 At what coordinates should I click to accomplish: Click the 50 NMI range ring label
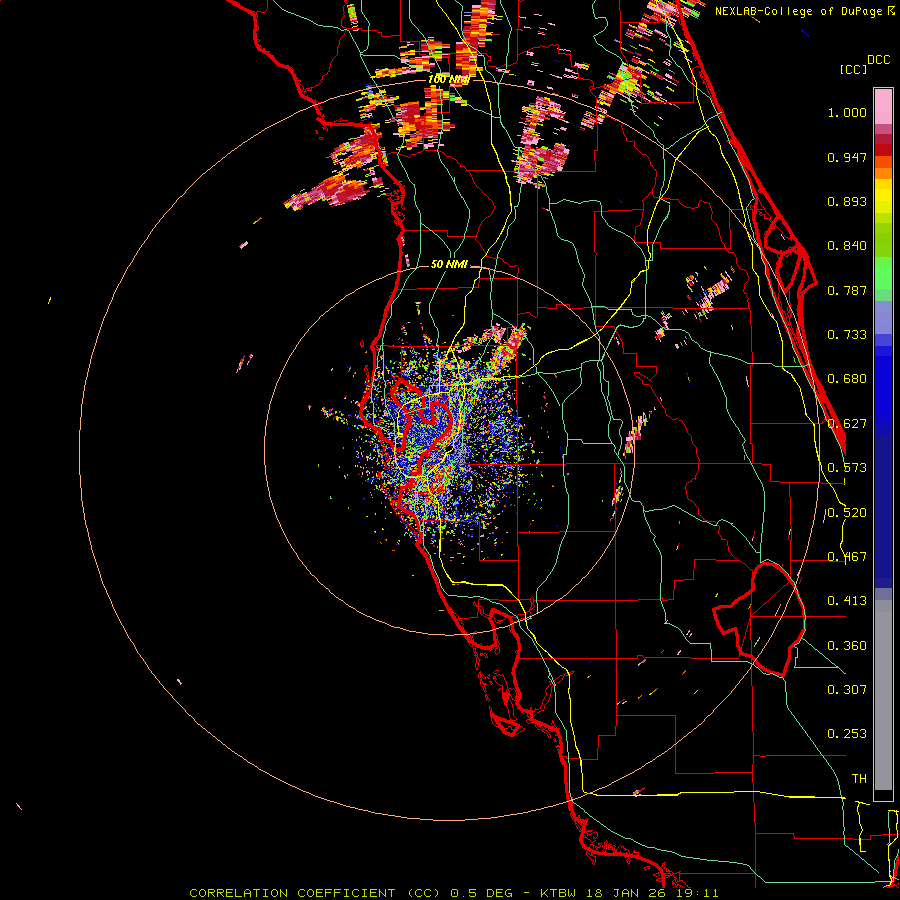point(449,264)
